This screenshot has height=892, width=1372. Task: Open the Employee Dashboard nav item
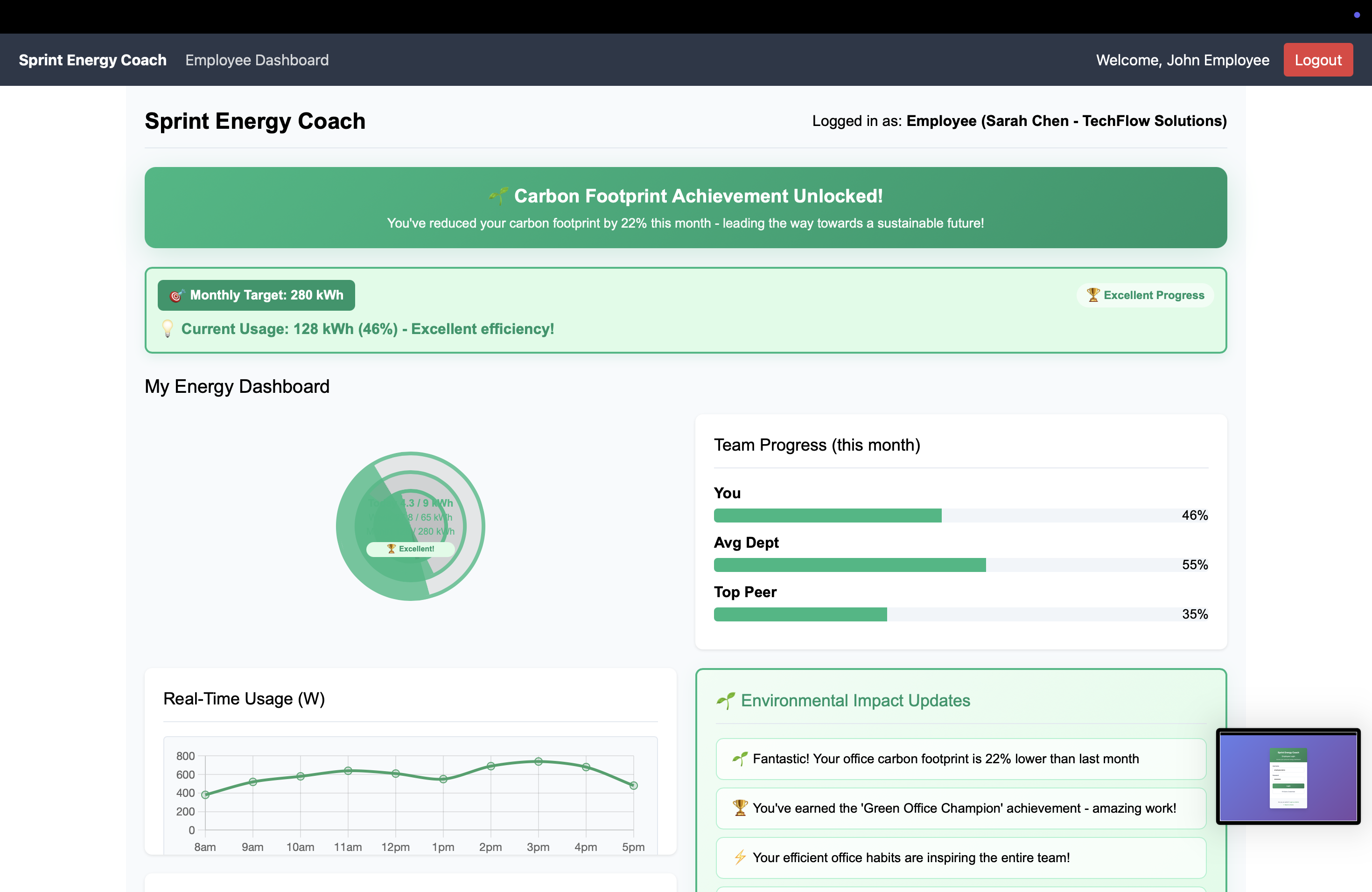coord(257,60)
